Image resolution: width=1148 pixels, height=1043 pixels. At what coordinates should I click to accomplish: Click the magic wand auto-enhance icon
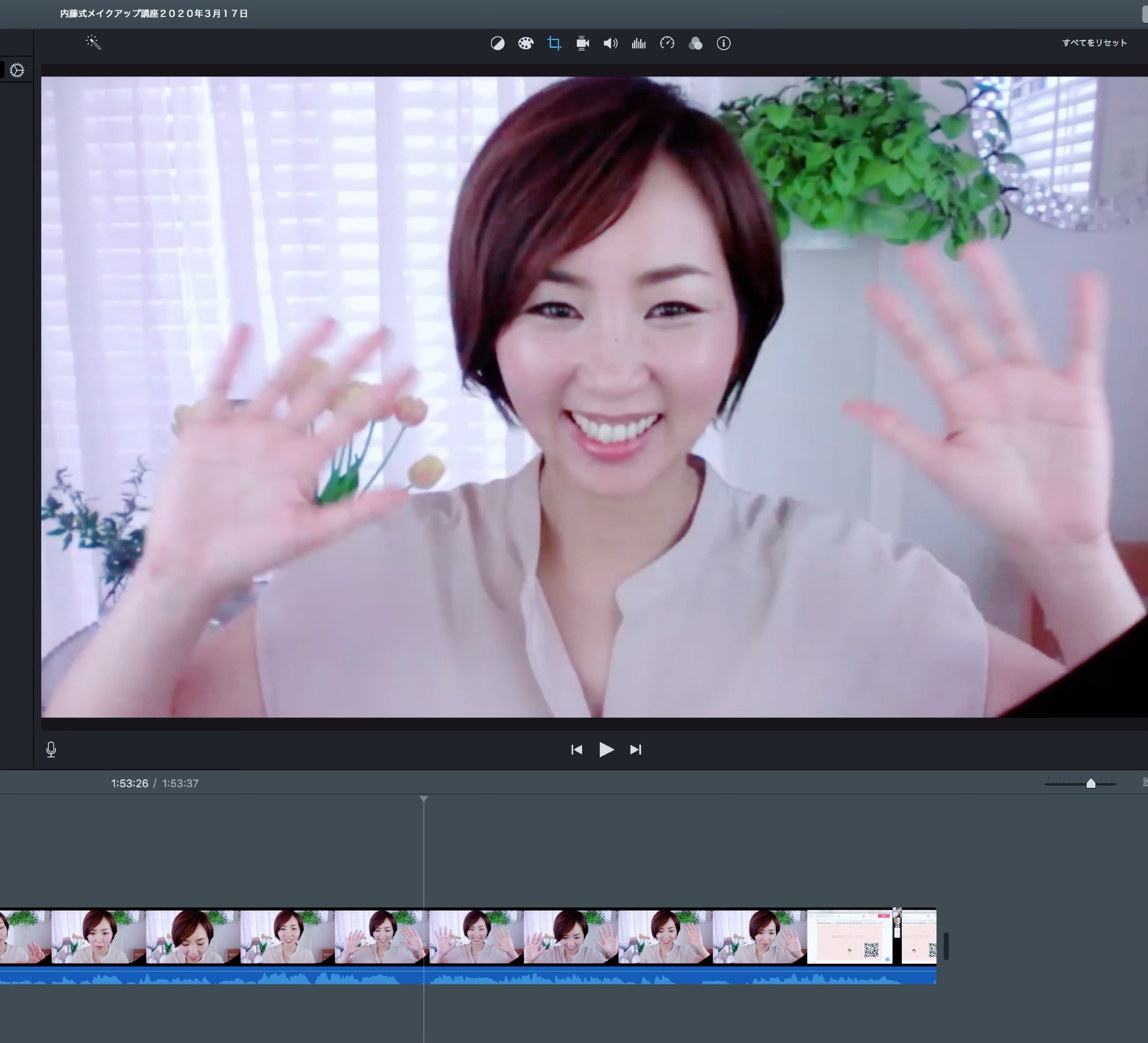coord(93,43)
